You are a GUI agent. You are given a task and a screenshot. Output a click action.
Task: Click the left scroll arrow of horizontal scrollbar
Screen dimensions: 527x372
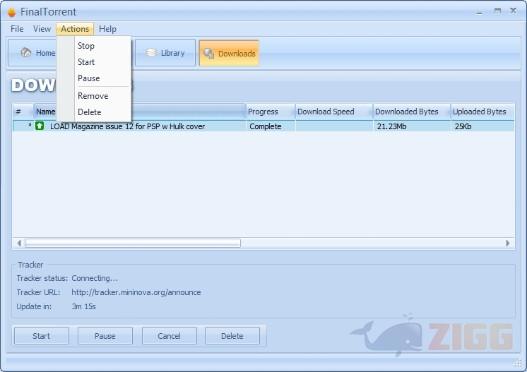(x=19, y=243)
